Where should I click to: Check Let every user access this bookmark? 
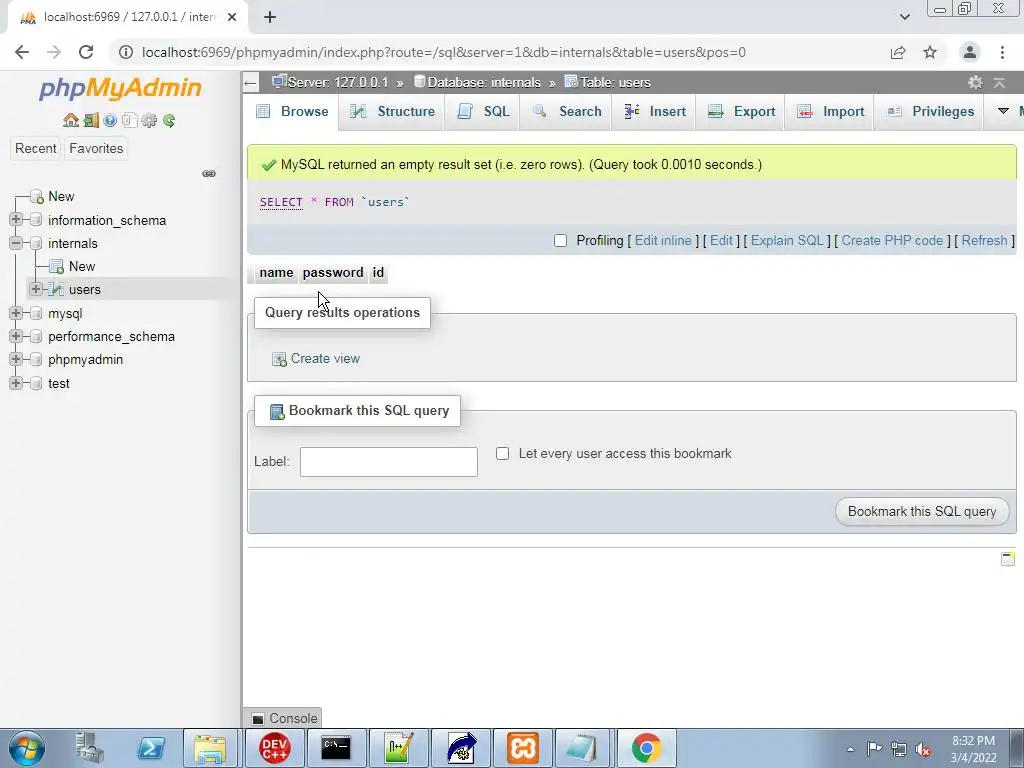tap(502, 453)
